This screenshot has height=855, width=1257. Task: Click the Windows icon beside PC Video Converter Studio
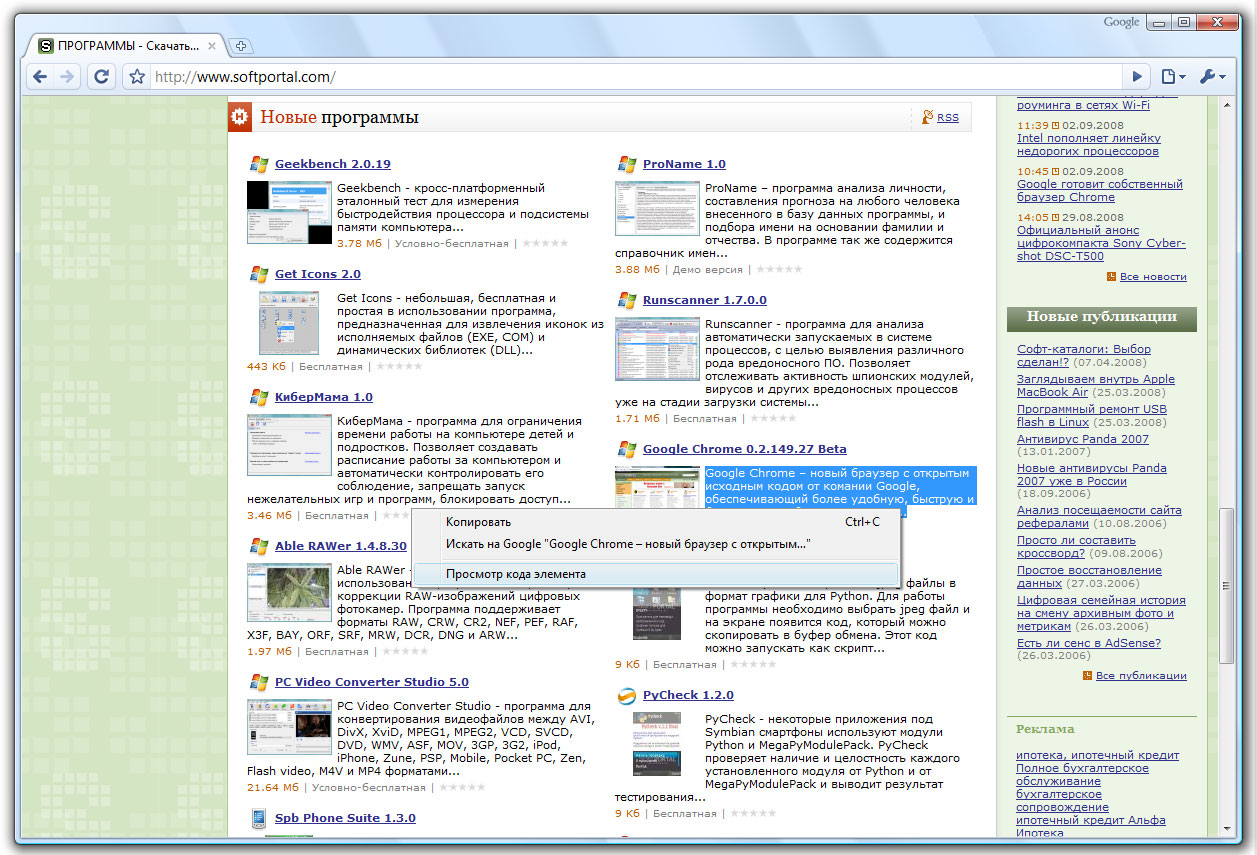click(x=259, y=682)
